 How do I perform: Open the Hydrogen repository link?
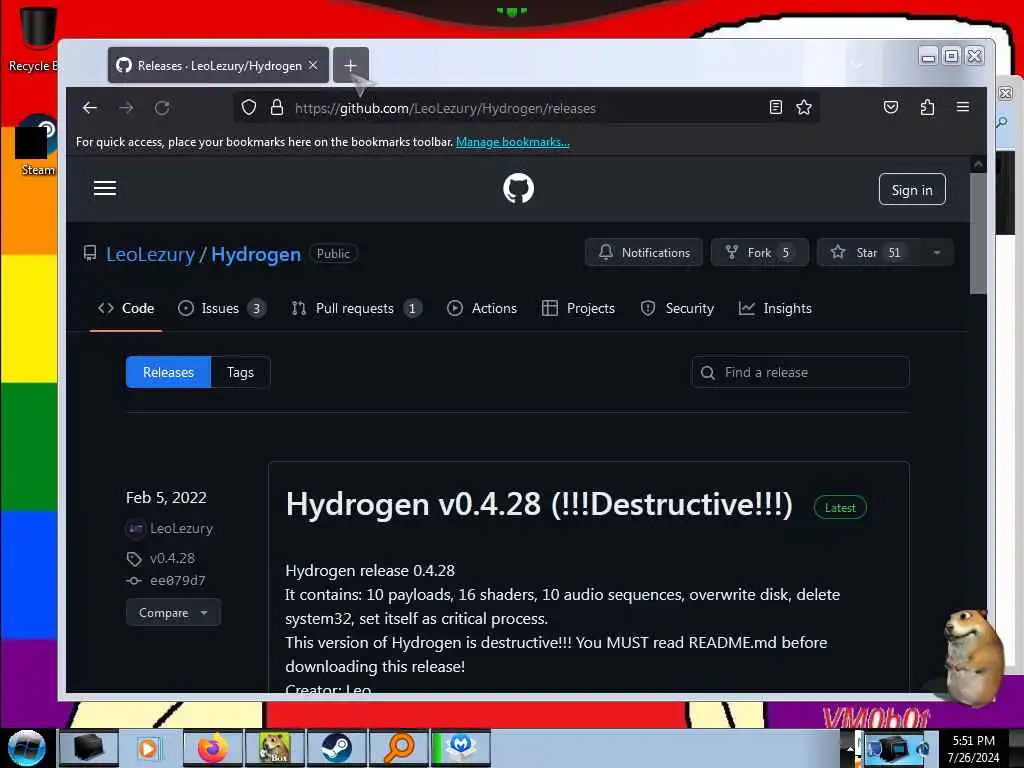(256, 254)
